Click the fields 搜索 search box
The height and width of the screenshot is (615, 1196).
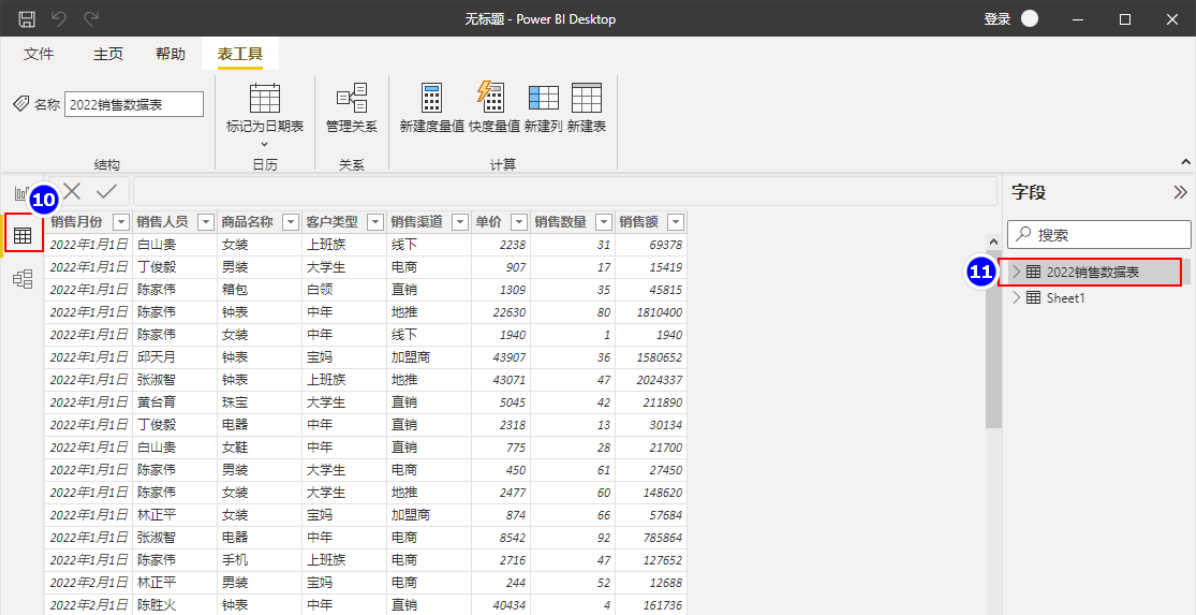coord(1099,235)
